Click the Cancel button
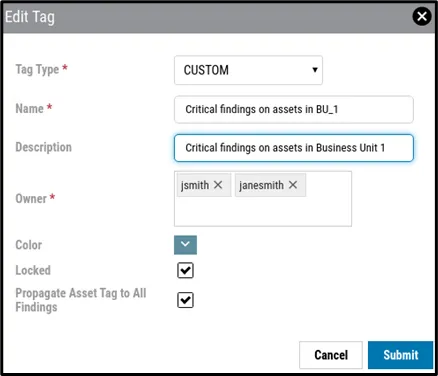 point(331,355)
